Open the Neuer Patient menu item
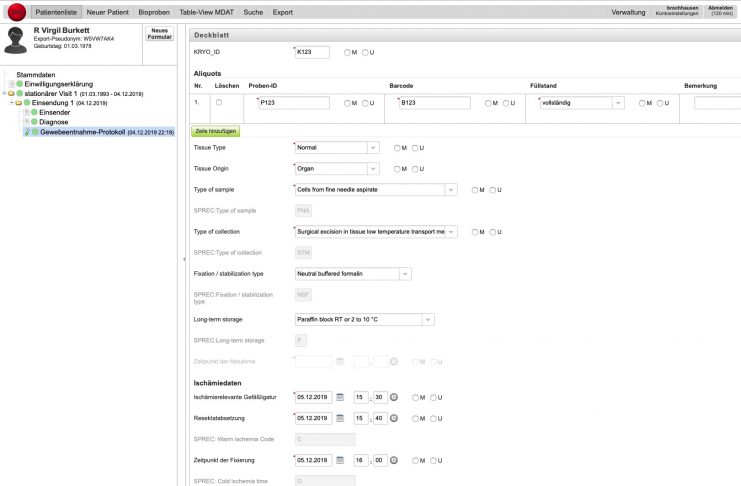741x486 pixels. (108, 12)
